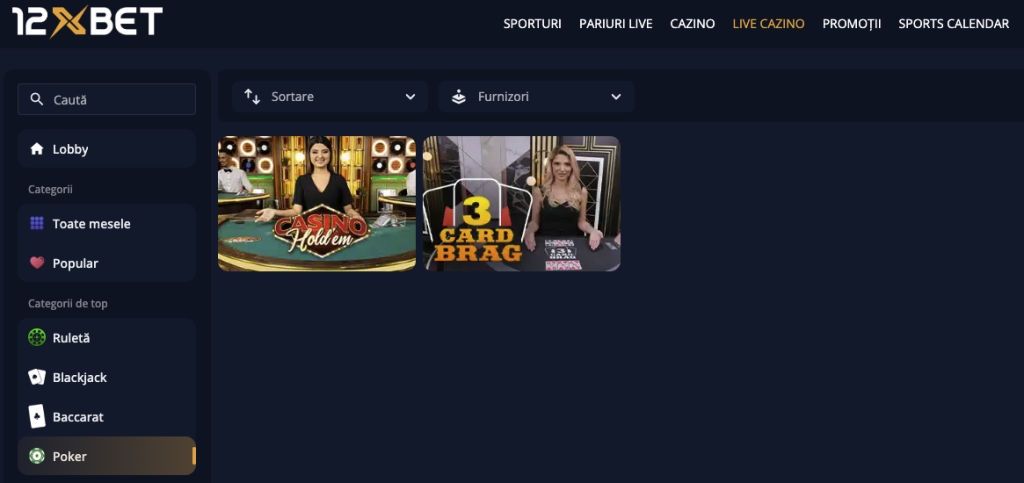This screenshot has width=1024, height=483.
Task: Click the Lobby home icon
Action: 37,149
